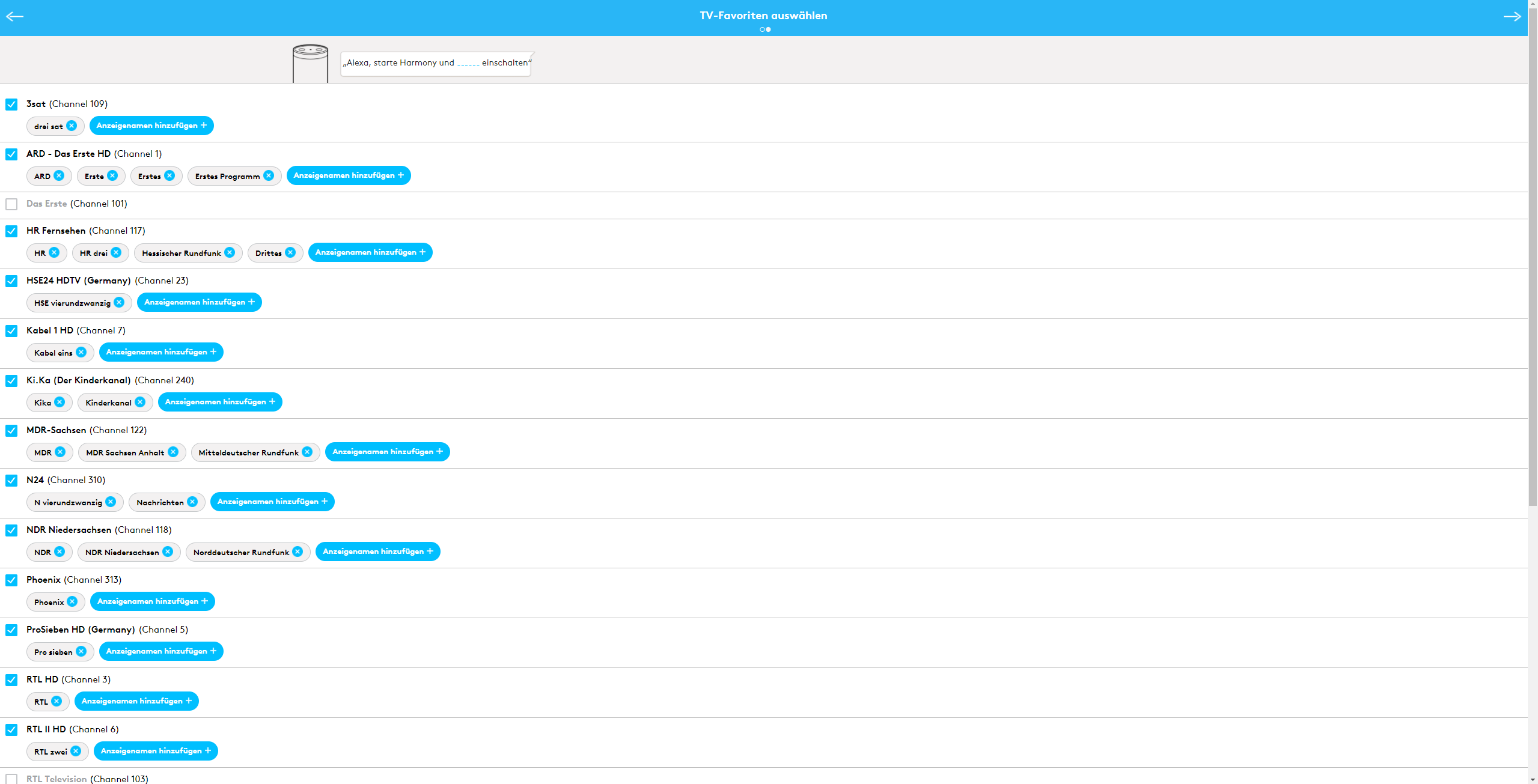Click the first page indicator dot
Viewport: 1538px width, 784px height.
tap(762, 29)
